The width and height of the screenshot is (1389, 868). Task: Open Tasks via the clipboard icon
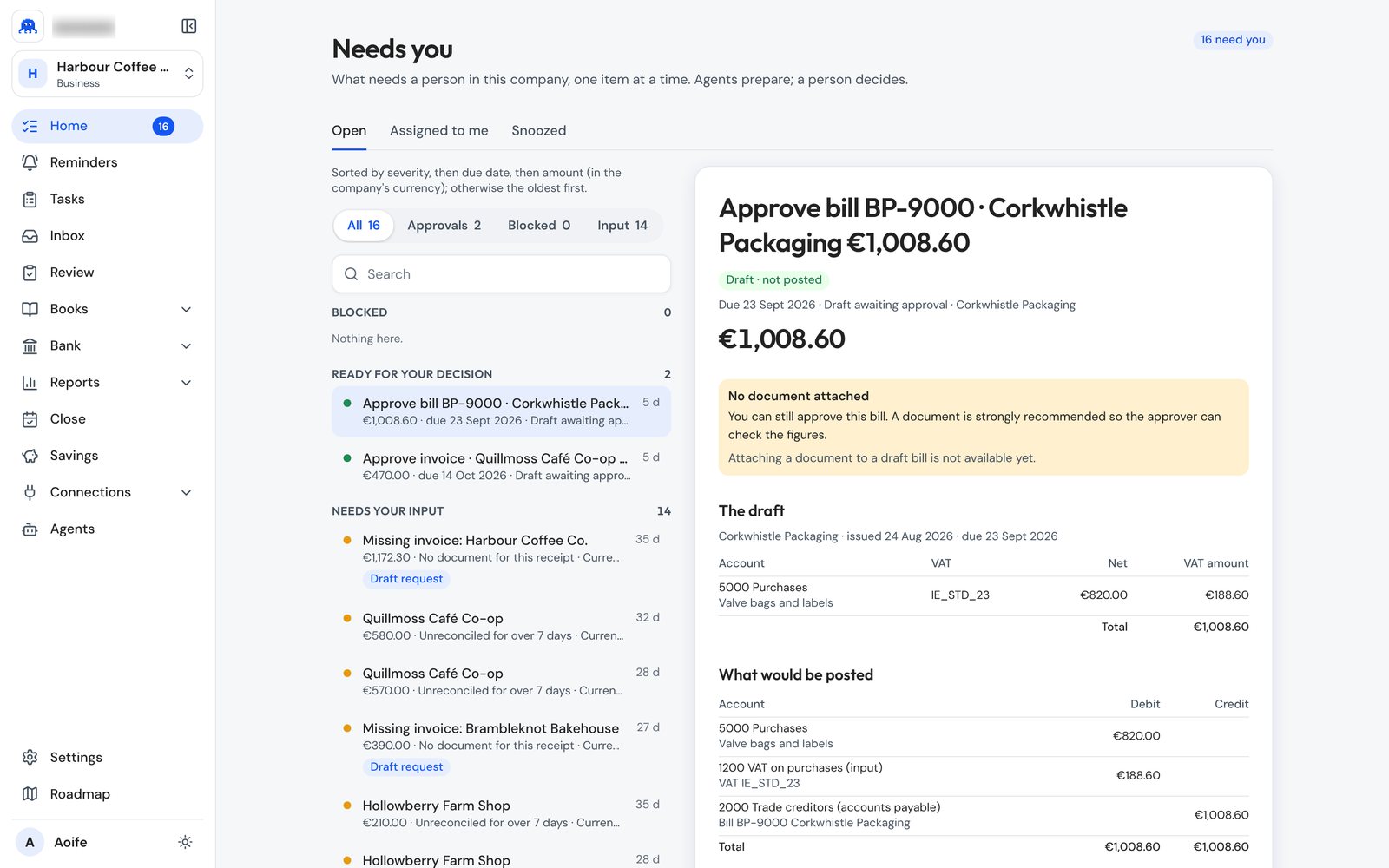click(30, 199)
